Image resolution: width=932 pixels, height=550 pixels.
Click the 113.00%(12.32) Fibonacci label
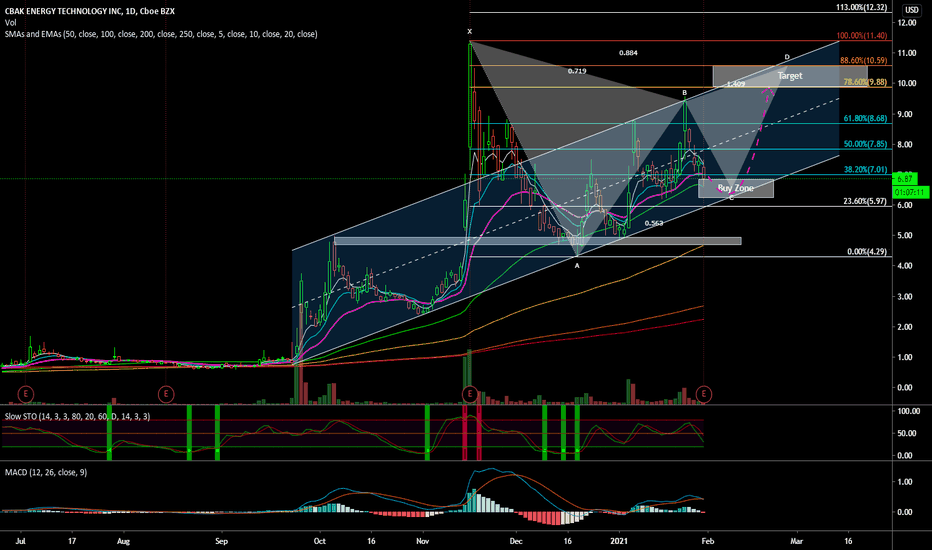coord(861,8)
